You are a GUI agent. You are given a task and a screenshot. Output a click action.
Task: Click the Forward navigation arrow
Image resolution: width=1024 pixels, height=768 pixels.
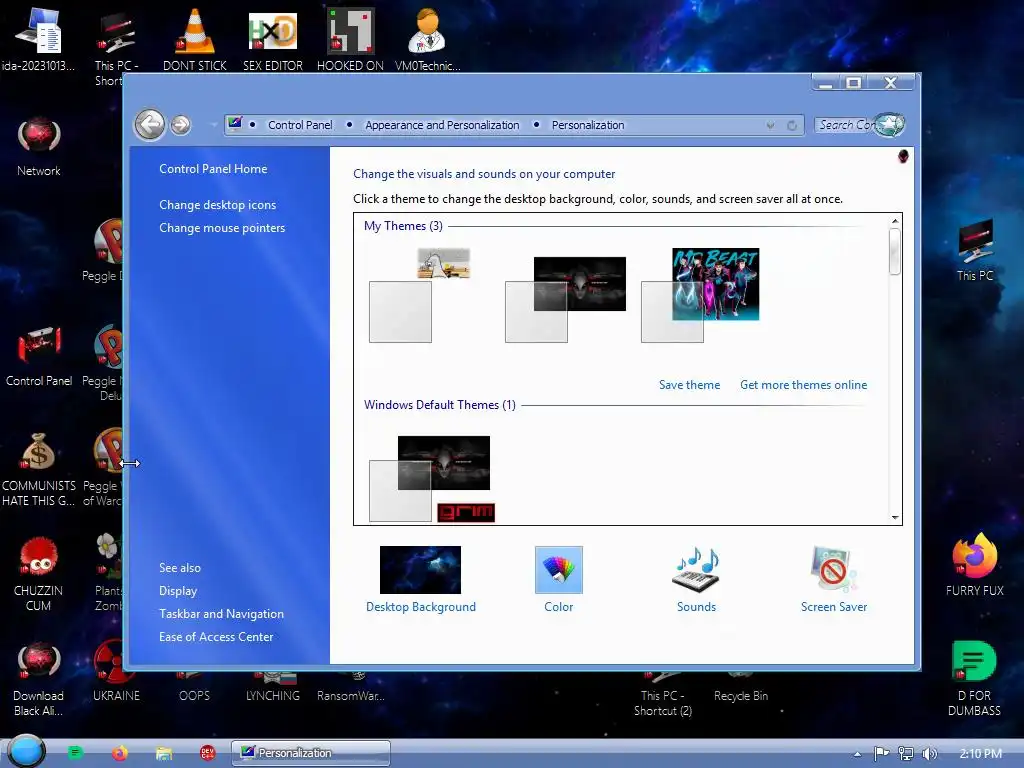pyautogui.click(x=181, y=124)
